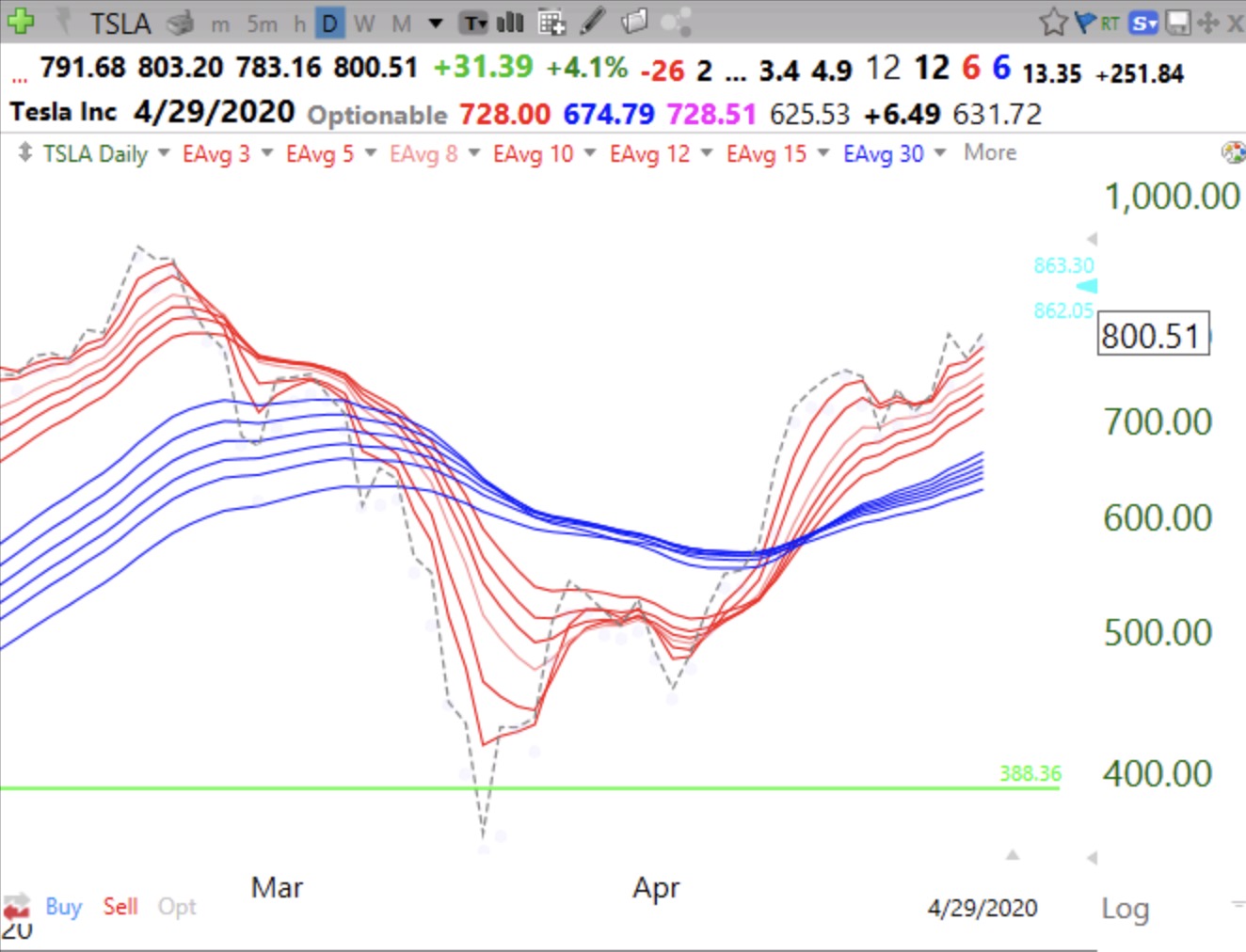
Task: Click the add indicator grid icon
Action: click(551, 23)
